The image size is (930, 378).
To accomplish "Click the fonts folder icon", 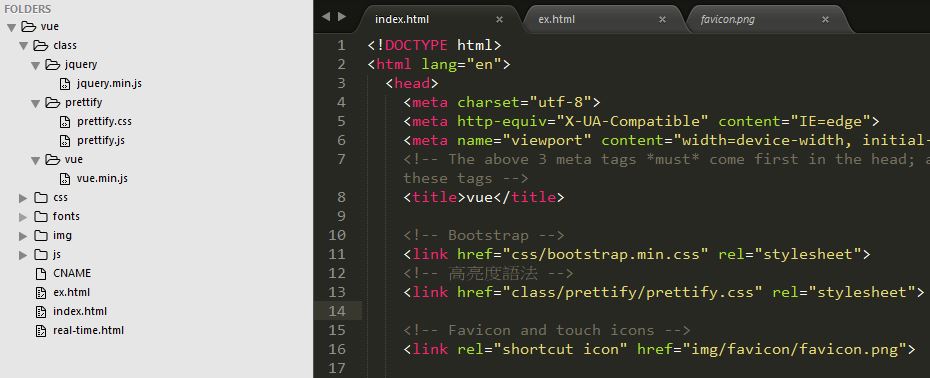I will pyautogui.click(x=41, y=217).
